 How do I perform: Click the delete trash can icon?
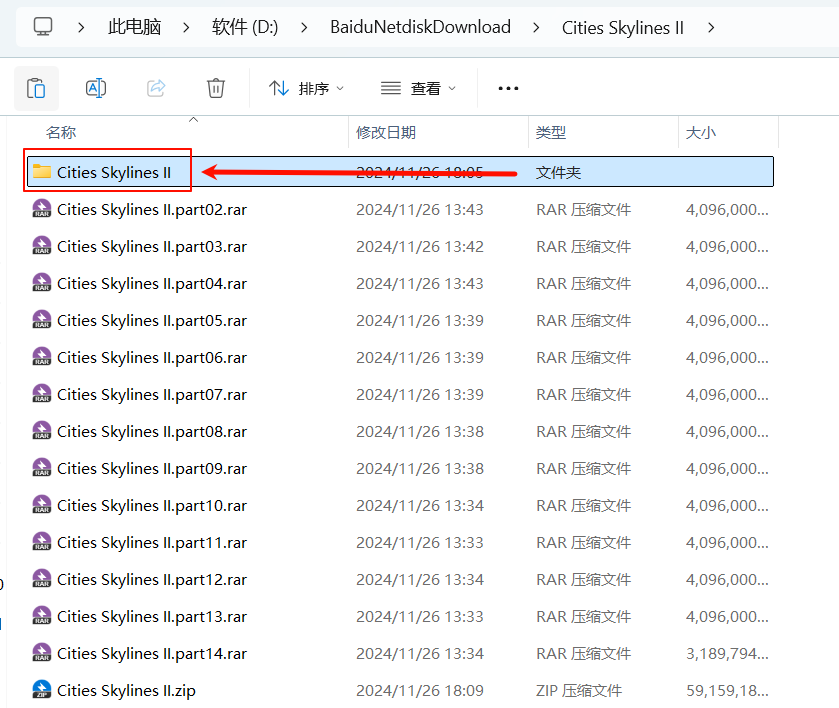pos(216,88)
